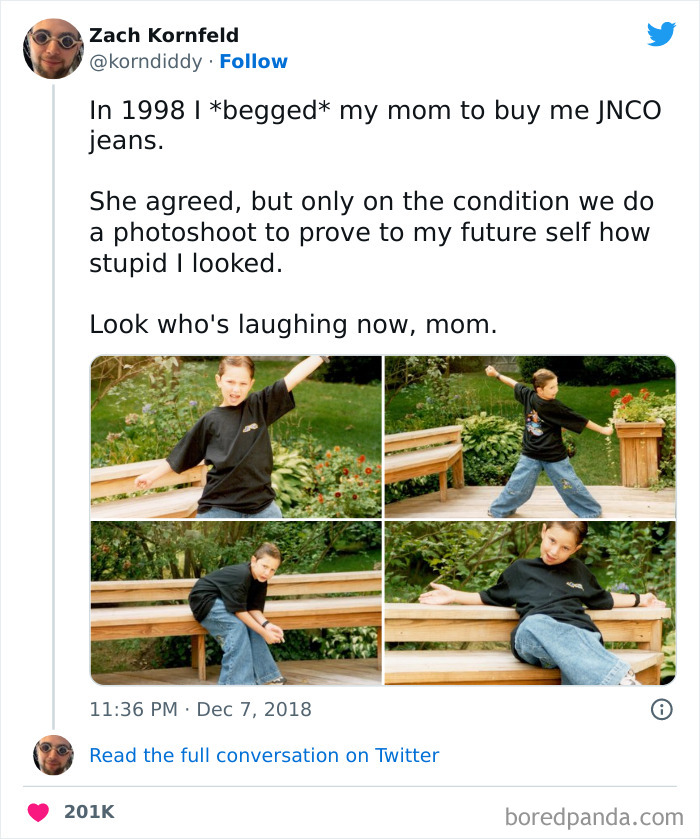Screen dimensions: 700x839
Task: Click the 201K likes count
Action: click(x=90, y=811)
